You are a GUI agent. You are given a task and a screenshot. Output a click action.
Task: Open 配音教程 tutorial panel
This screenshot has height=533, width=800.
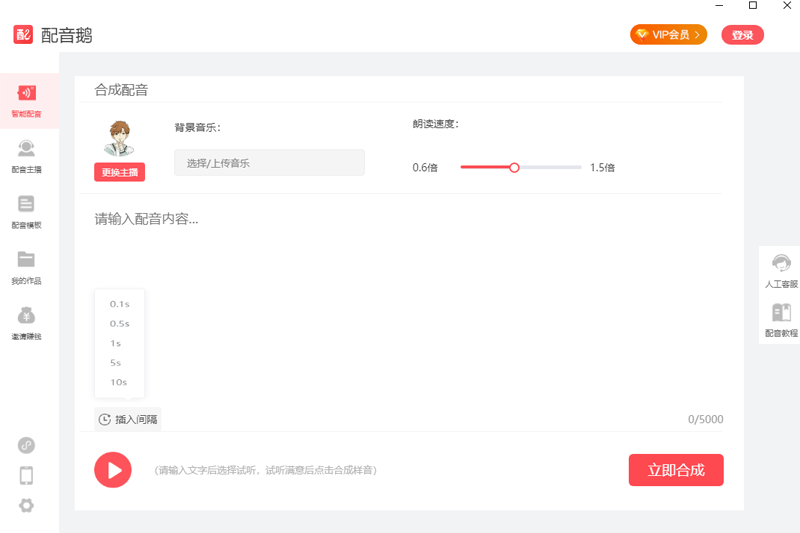[x=781, y=318]
